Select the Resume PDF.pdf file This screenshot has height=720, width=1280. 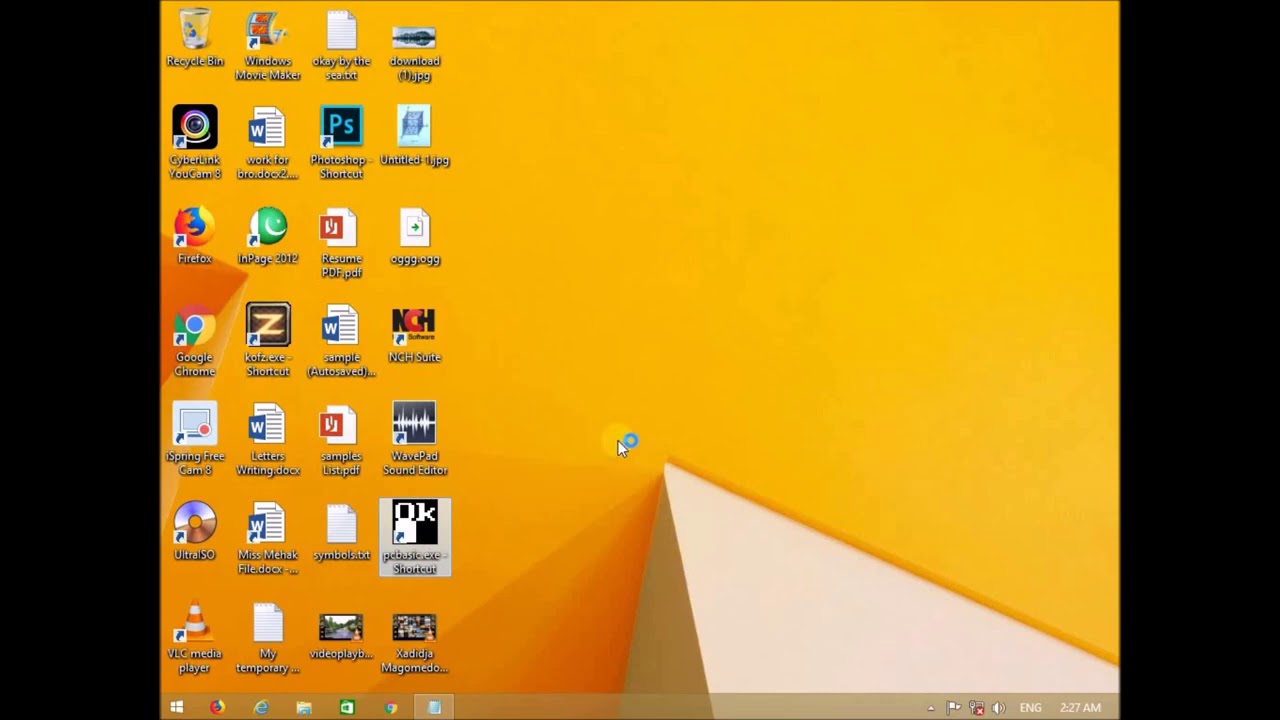(x=341, y=244)
